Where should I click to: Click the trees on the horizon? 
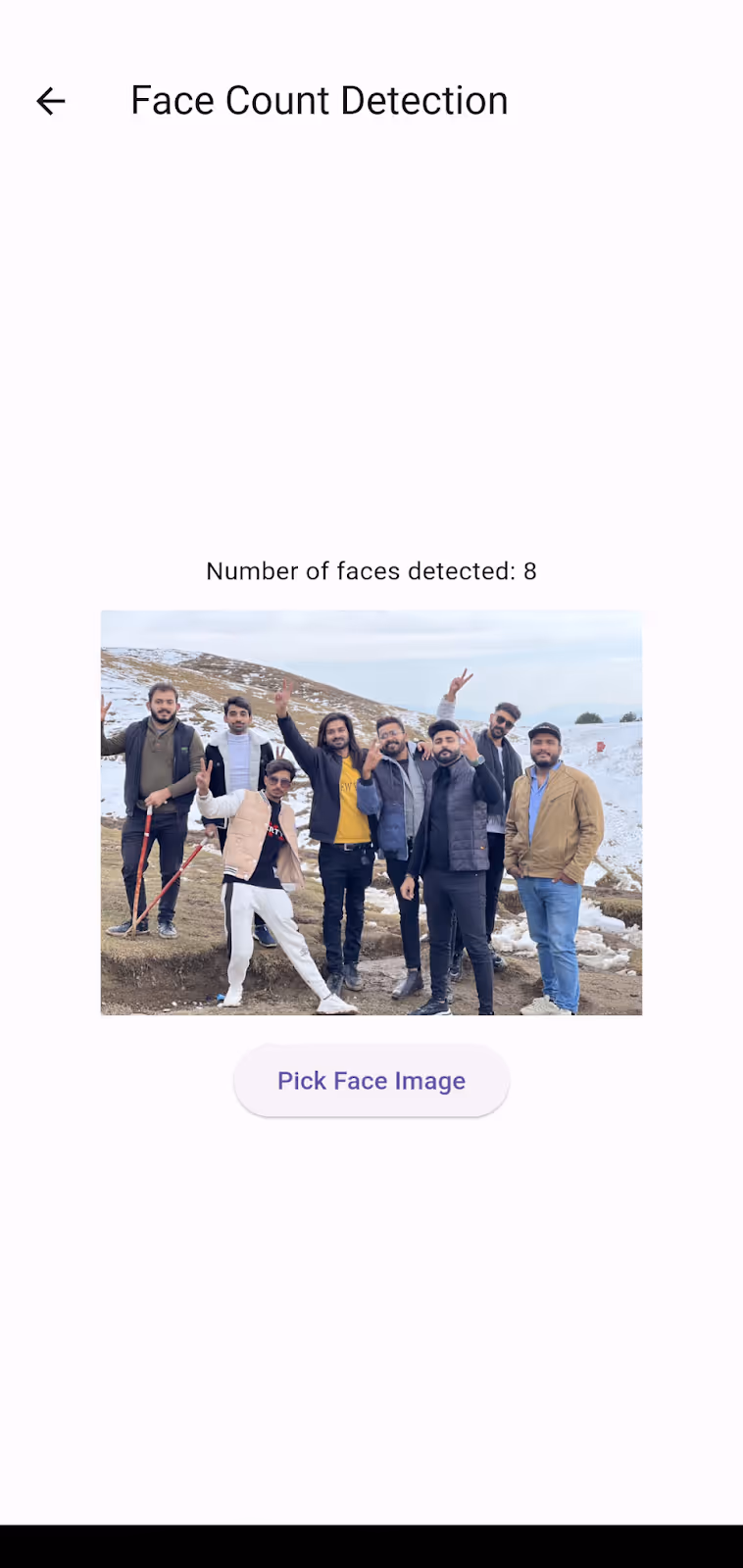[589, 717]
